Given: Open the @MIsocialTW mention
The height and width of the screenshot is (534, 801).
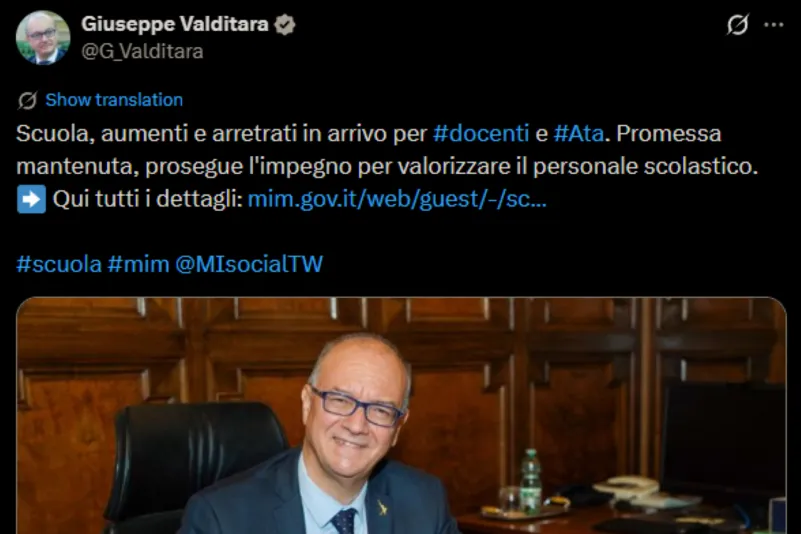Looking at the screenshot, I should (x=249, y=264).
